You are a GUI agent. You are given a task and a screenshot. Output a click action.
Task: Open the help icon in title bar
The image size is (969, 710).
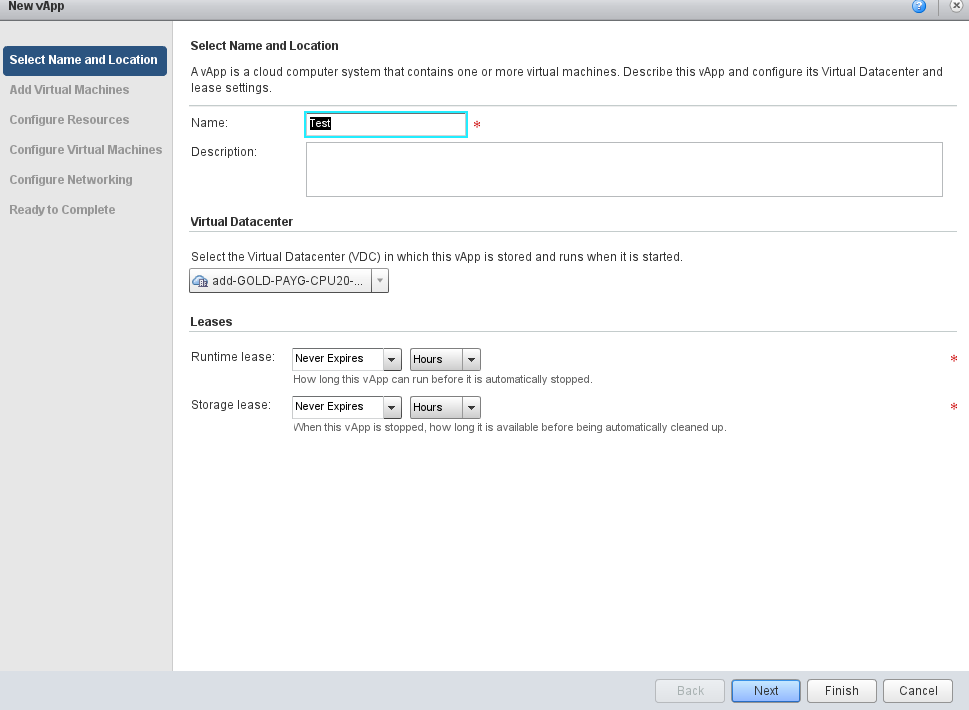click(918, 7)
